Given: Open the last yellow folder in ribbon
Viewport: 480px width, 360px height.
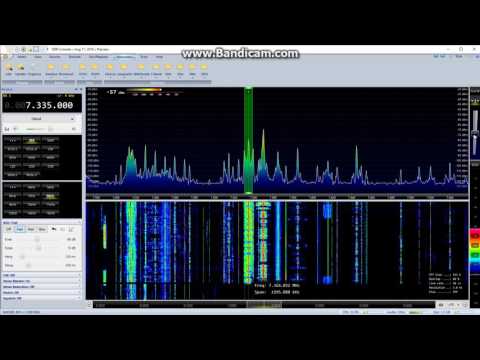Looking at the screenshot, I should (204, 69).
